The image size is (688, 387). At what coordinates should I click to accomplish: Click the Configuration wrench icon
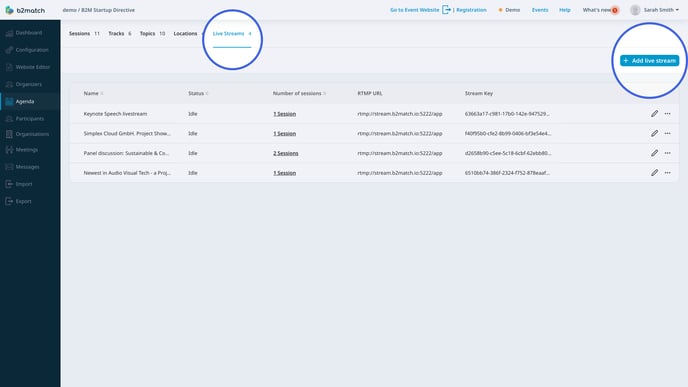tap(9, 50)
